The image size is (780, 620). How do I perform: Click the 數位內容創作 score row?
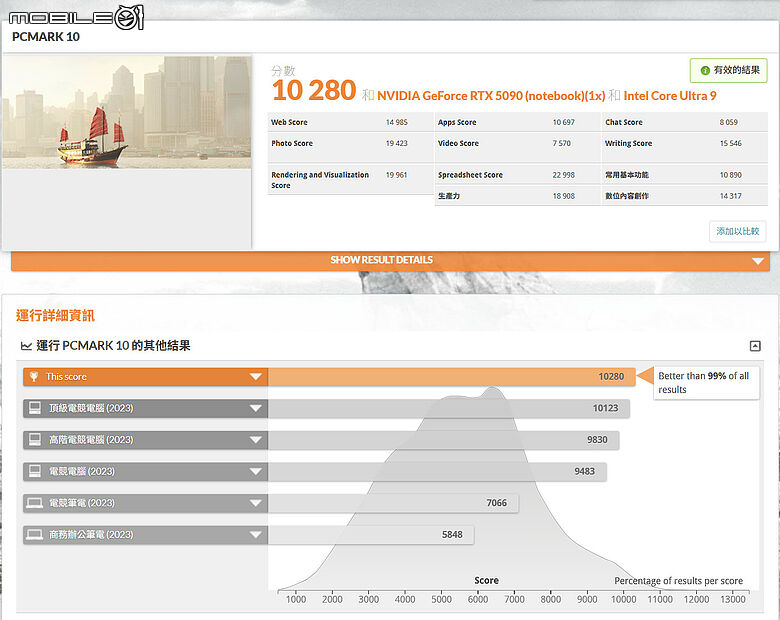(x=684, y=196)
